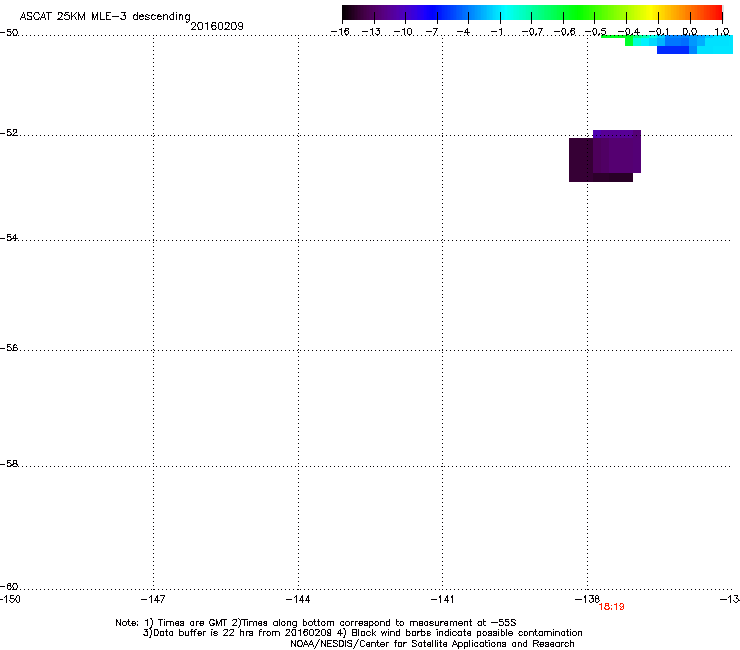
Task: Click the dark blue data patch below the colorbar
Action: pyautogui.click(x=673, y=50)
